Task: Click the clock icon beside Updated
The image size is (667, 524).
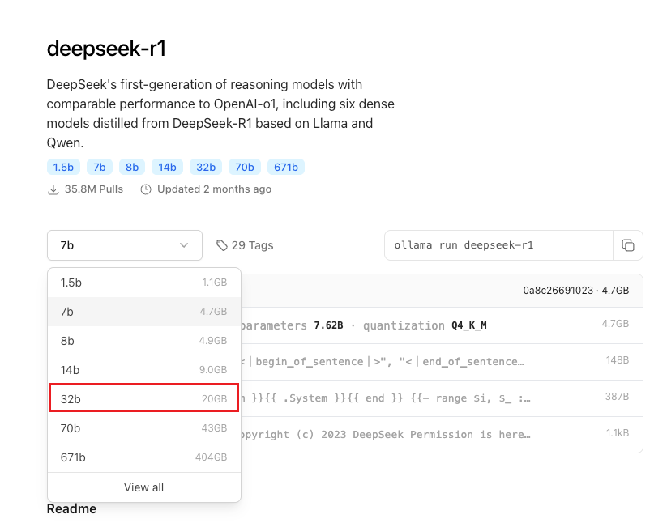Action: point(146,189)
